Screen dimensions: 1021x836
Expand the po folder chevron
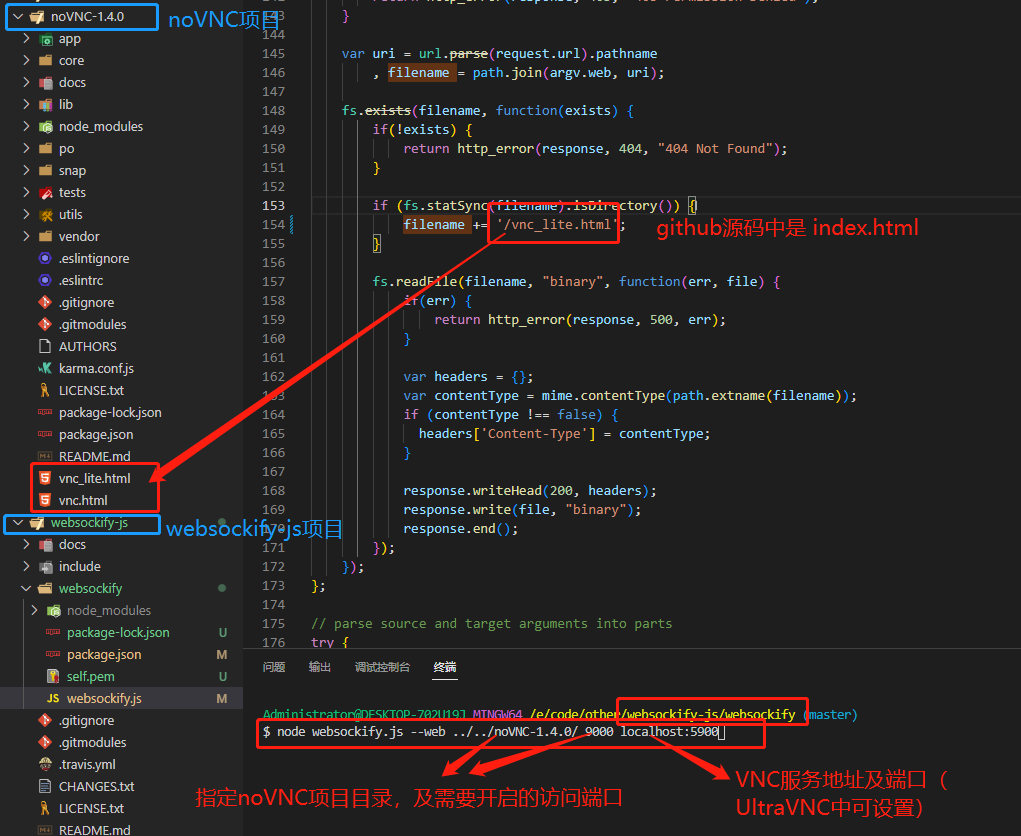pyautogui.click(x=26, y=148)
